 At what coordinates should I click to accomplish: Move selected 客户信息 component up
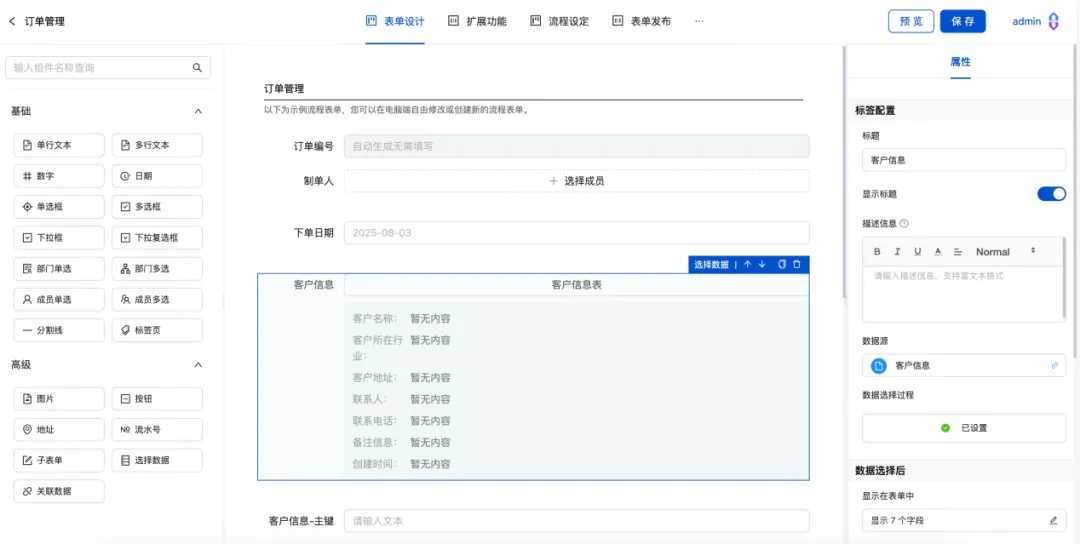[747, 264]
